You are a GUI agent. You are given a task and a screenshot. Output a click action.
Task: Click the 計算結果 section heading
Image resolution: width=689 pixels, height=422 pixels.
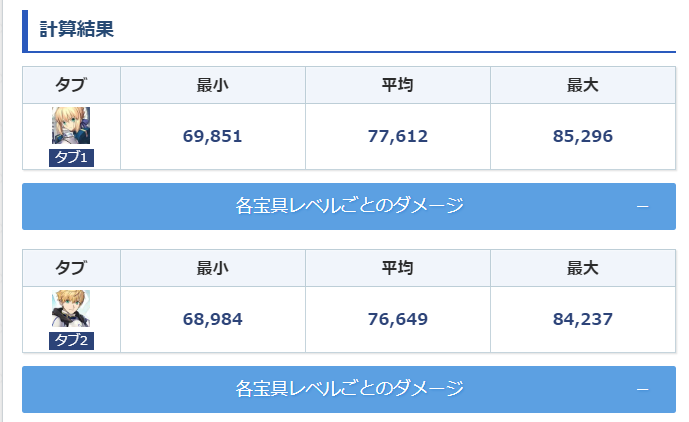(77, 30)
